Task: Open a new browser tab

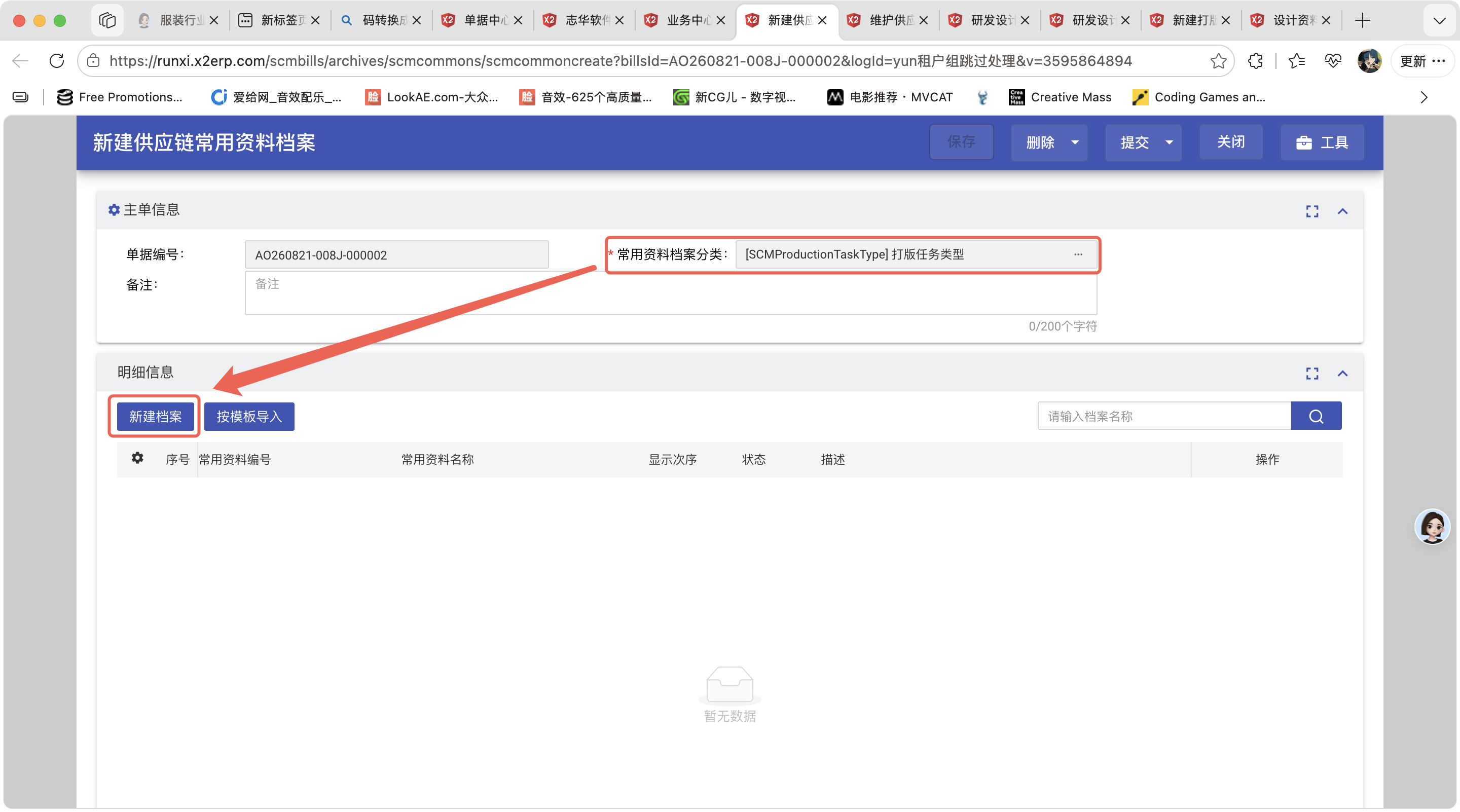Action: 1362,20
